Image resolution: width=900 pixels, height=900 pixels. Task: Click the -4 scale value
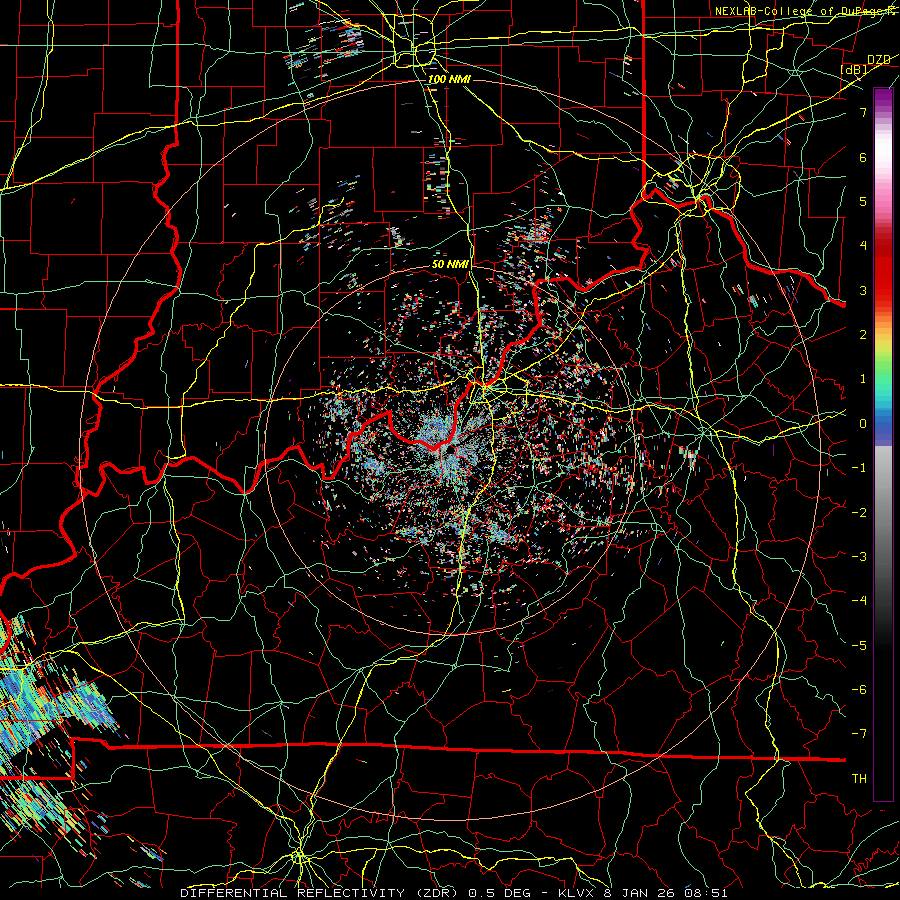point(859,600)
